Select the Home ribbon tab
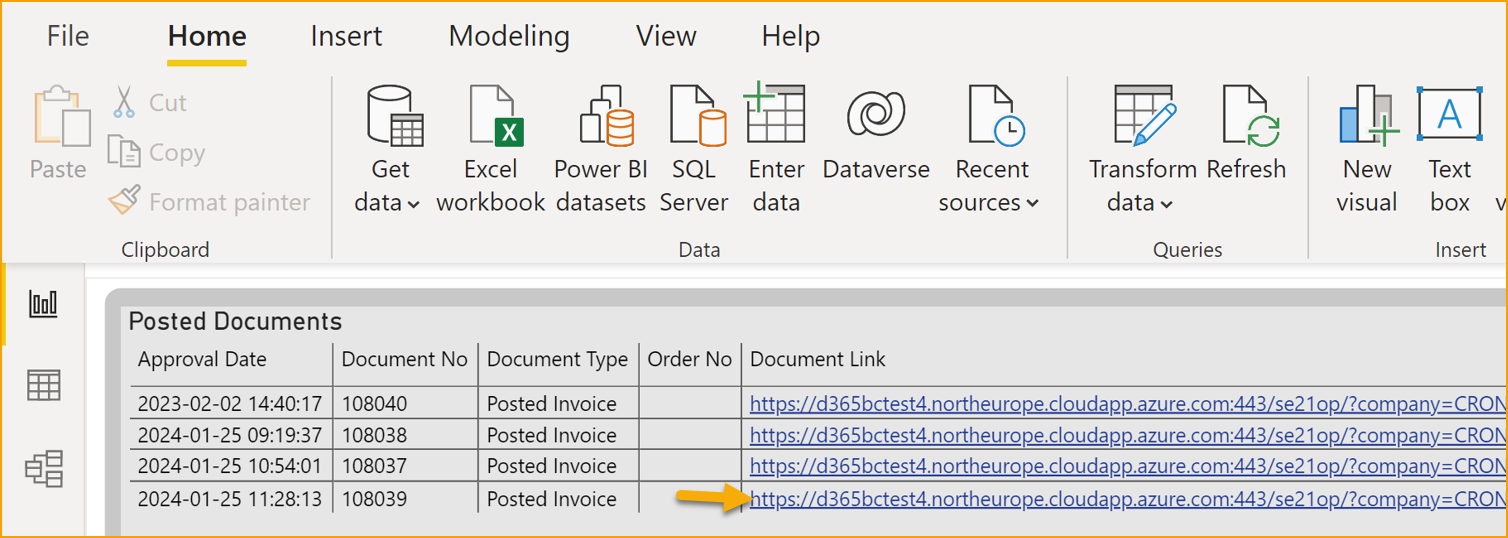 [x=207, y=36]
